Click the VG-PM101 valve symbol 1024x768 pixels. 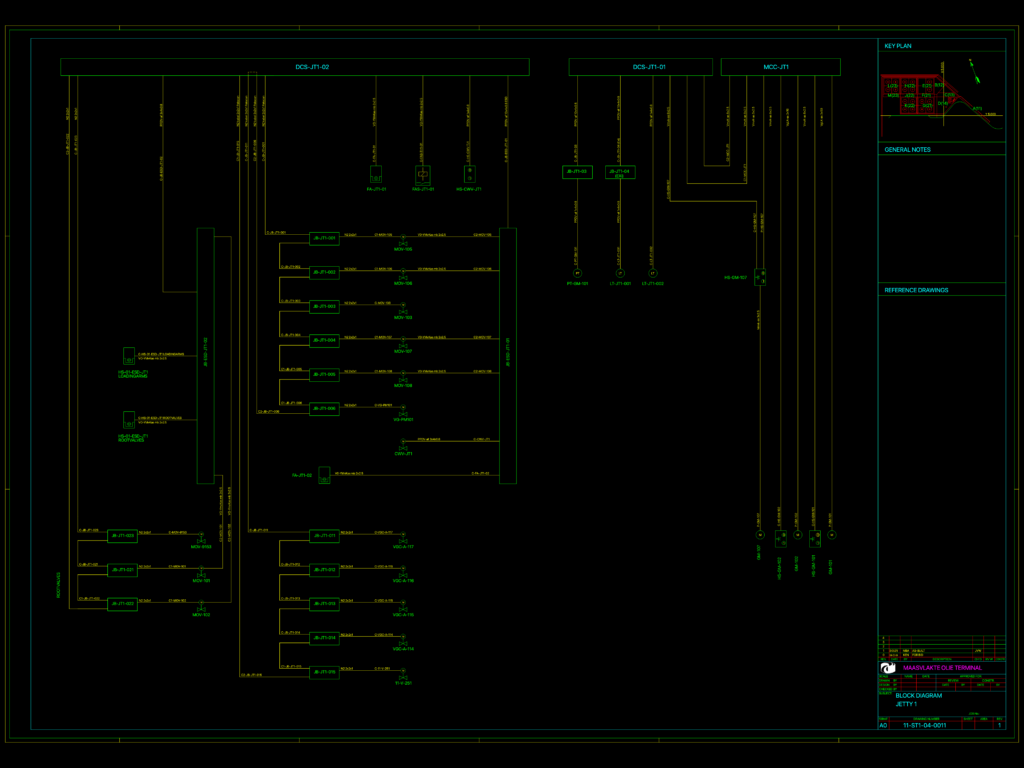[403, 410]
